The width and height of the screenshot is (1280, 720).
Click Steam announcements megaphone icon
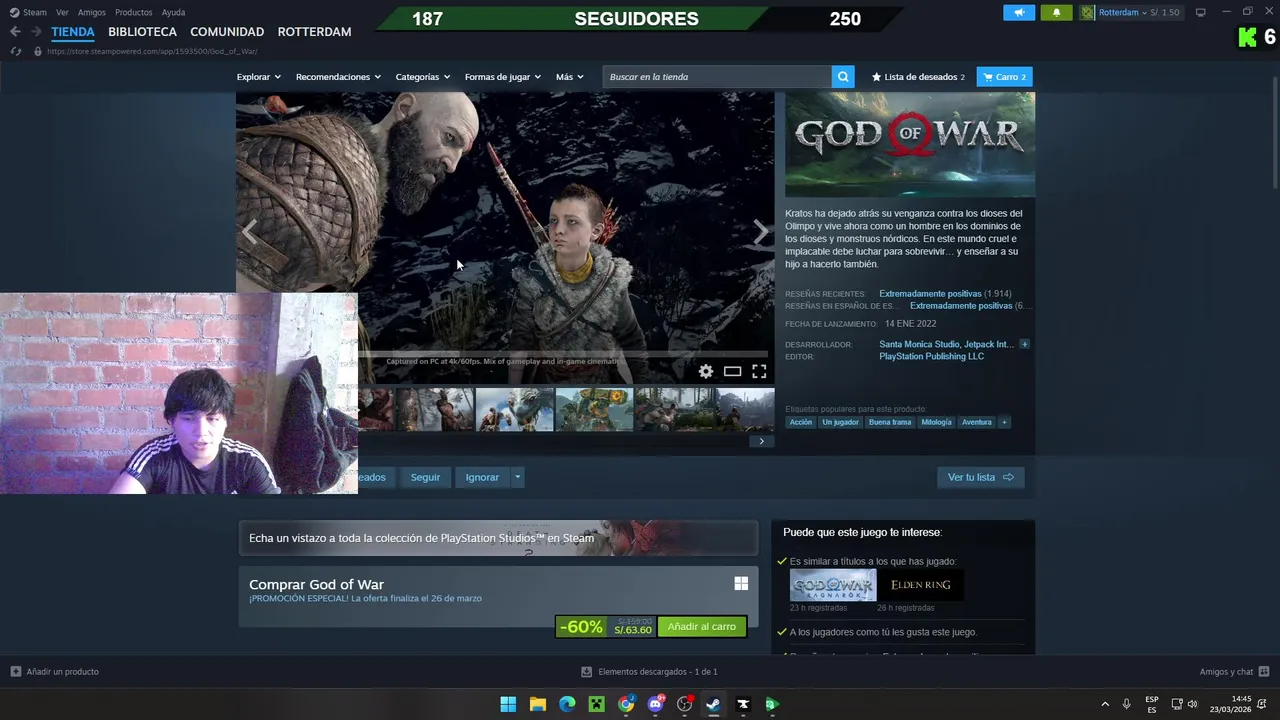click(x=1019, y=12)
